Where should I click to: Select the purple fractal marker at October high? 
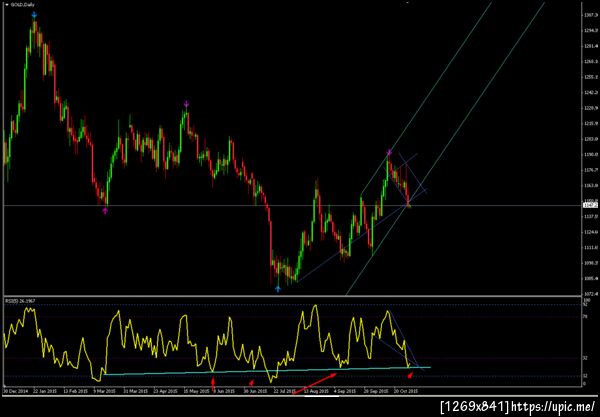click(x=389, y=152)
